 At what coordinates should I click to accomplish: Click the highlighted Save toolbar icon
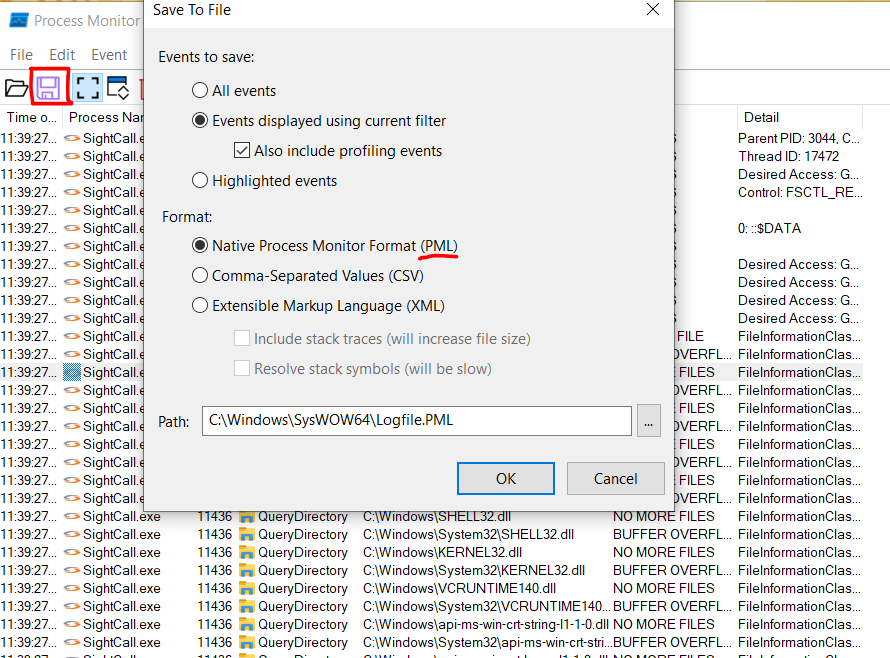[50, 87]
